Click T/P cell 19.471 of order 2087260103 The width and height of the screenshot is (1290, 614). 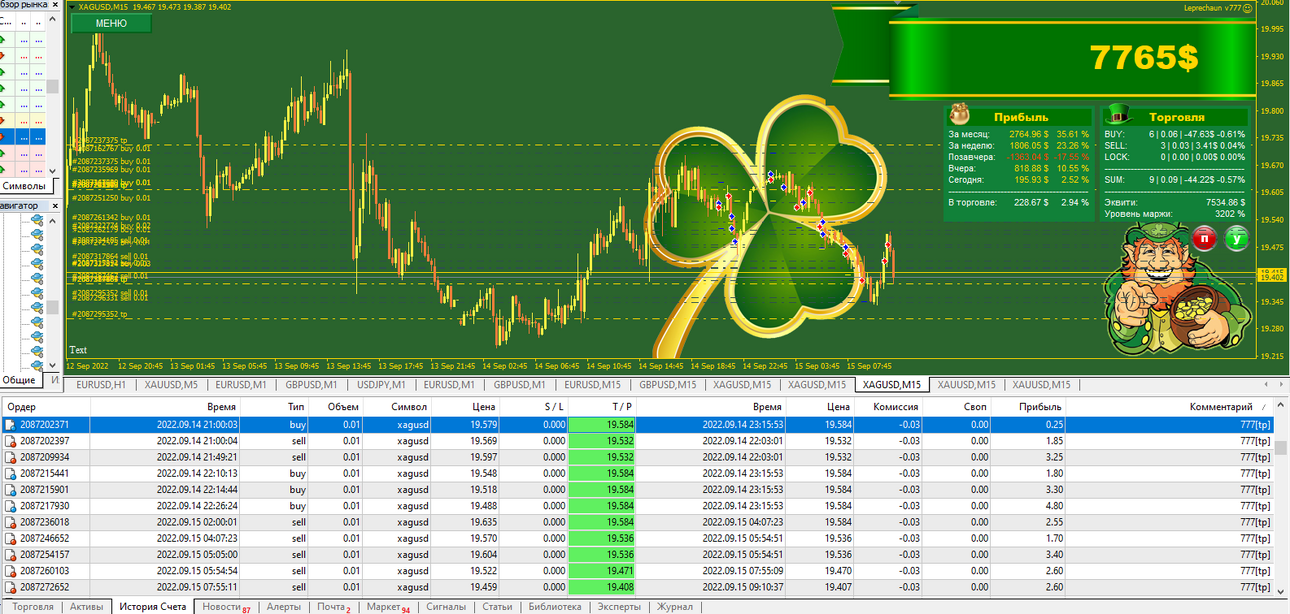pos(602,571)
